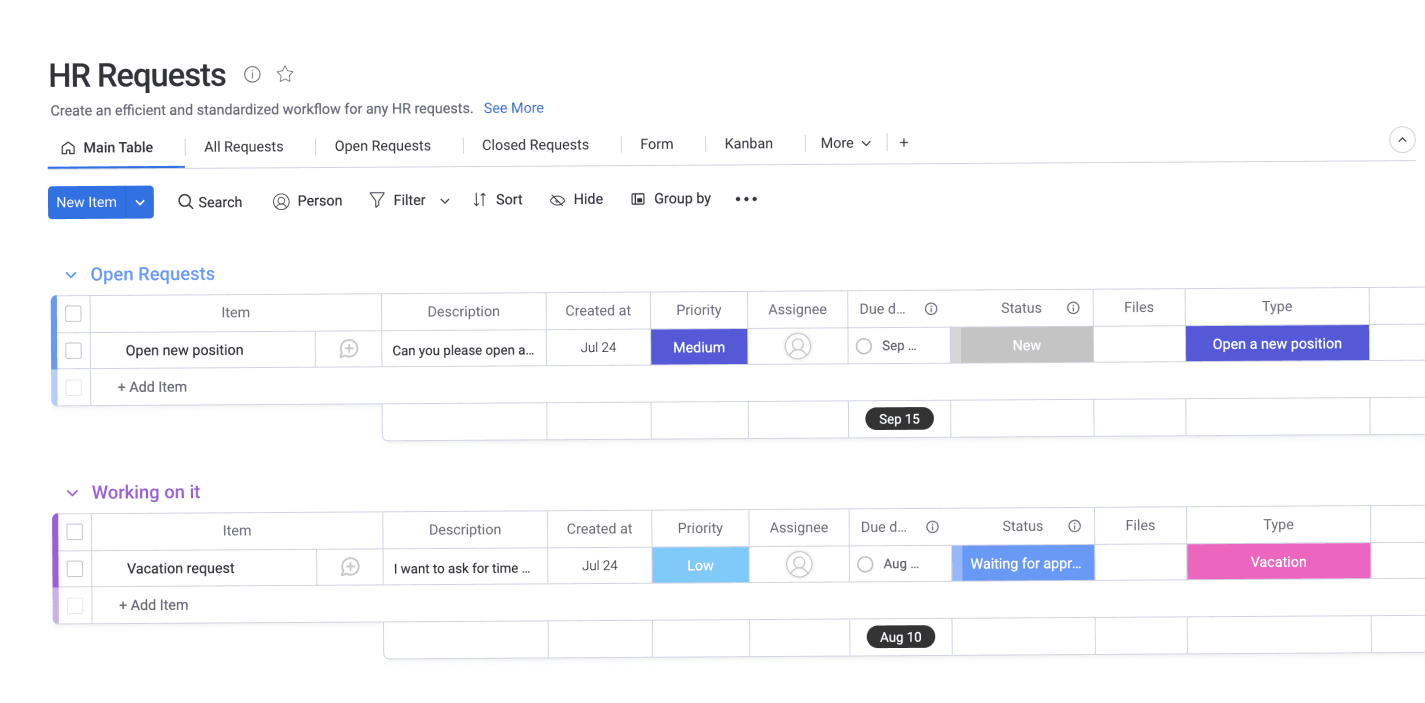This screenshot has height=703, width=1425.
Task: Click Type column header in Working on it
Action: (1278, 524)
